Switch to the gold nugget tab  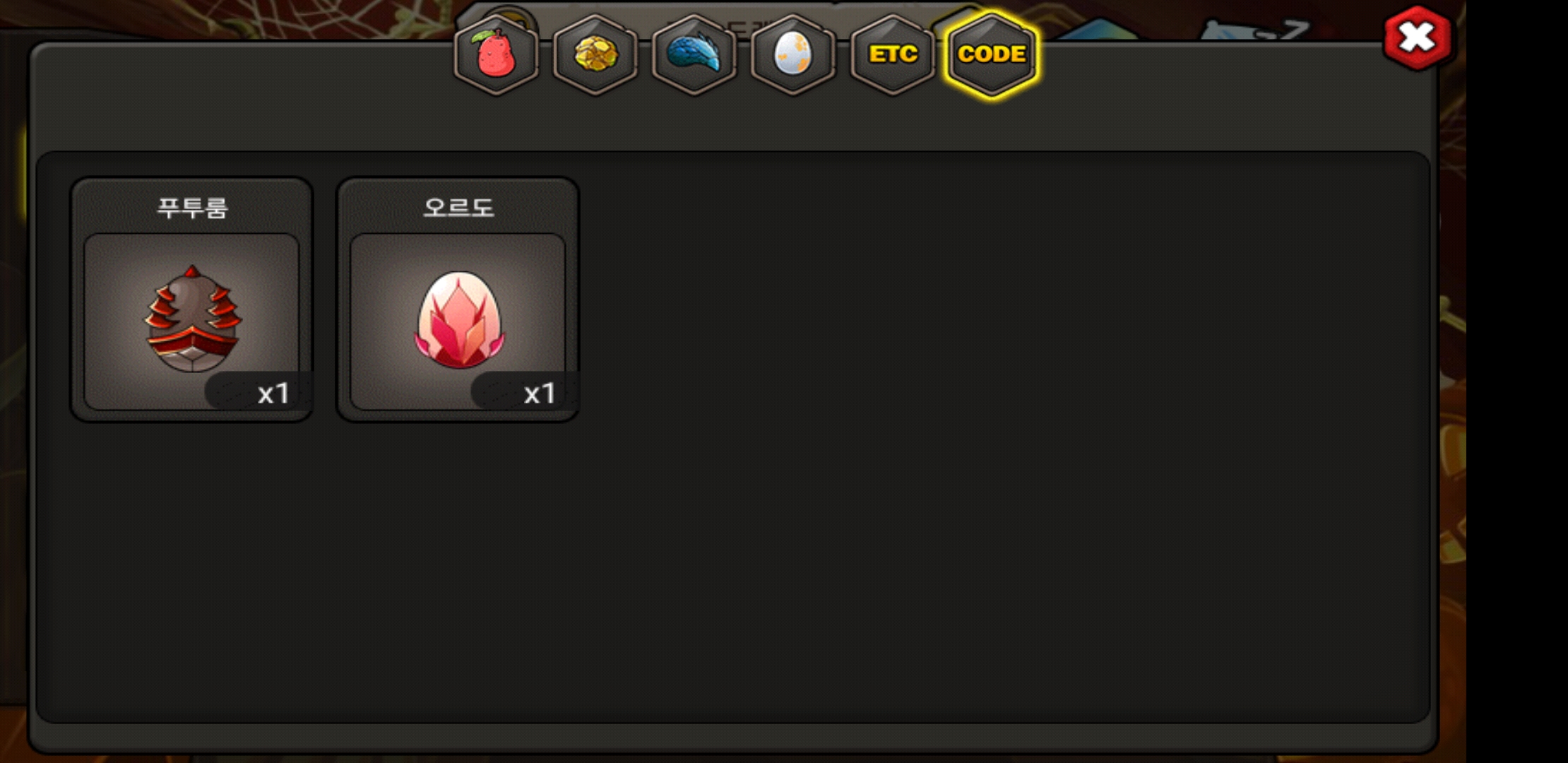pyautogui.click(x=595, y=54)
